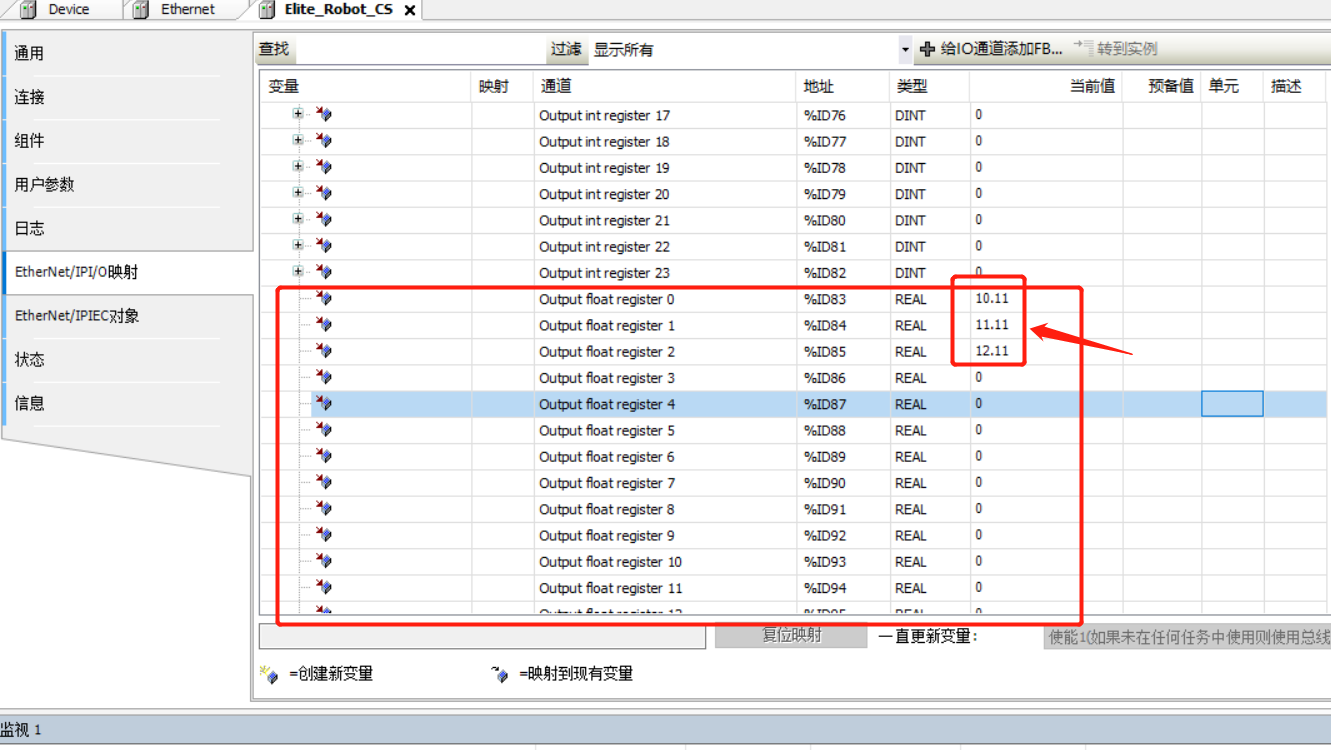Click in the 查找 search field
This screenshot has width=1331, height=750.
click(420, 49)
